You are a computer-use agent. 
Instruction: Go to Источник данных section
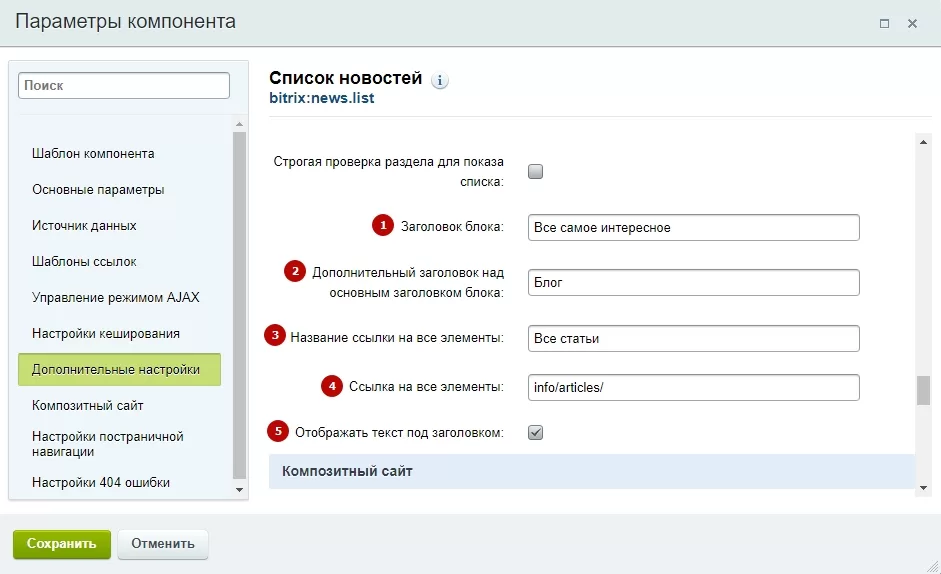click(84, 226)
